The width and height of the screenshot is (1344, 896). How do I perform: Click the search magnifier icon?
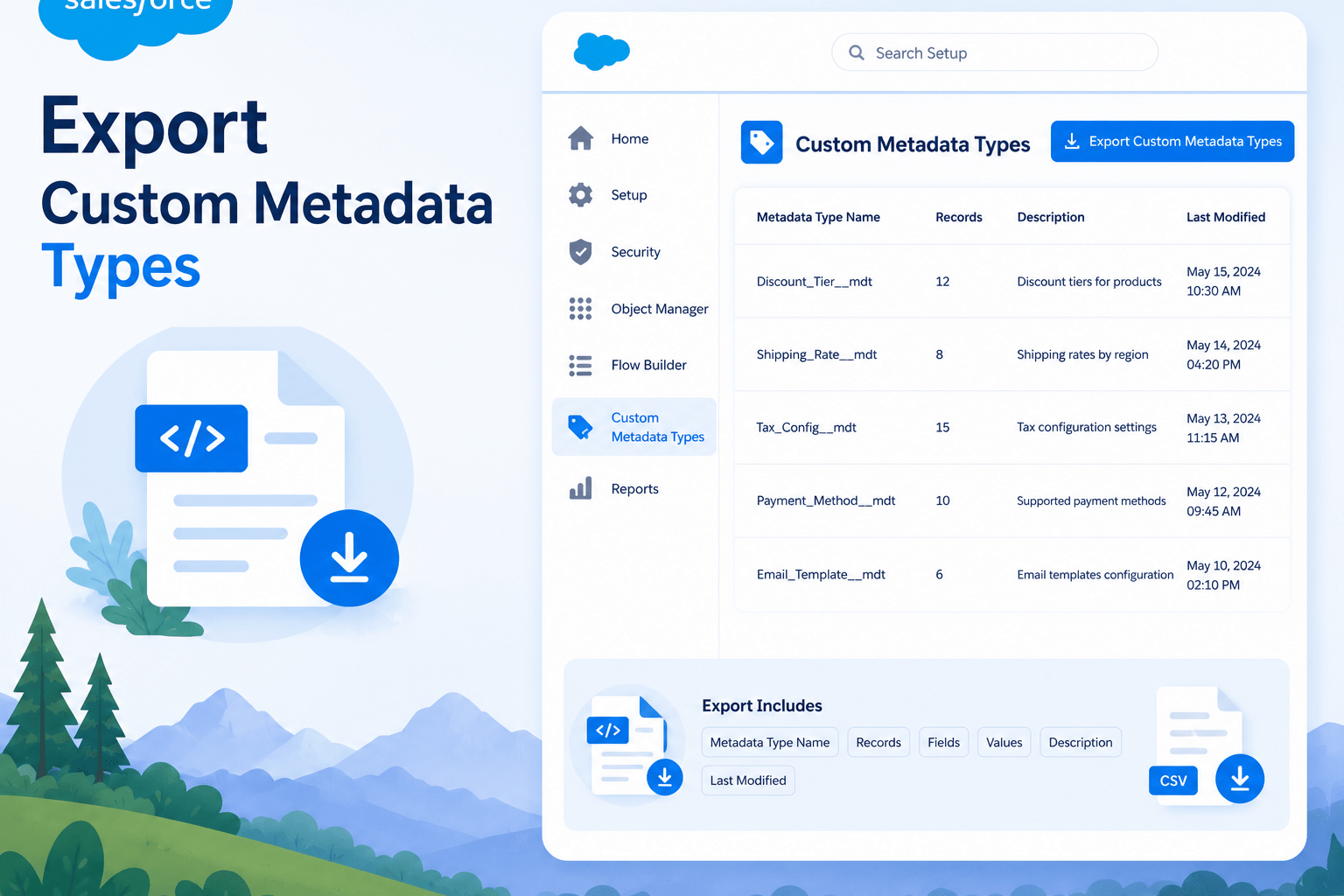[857, 53]
